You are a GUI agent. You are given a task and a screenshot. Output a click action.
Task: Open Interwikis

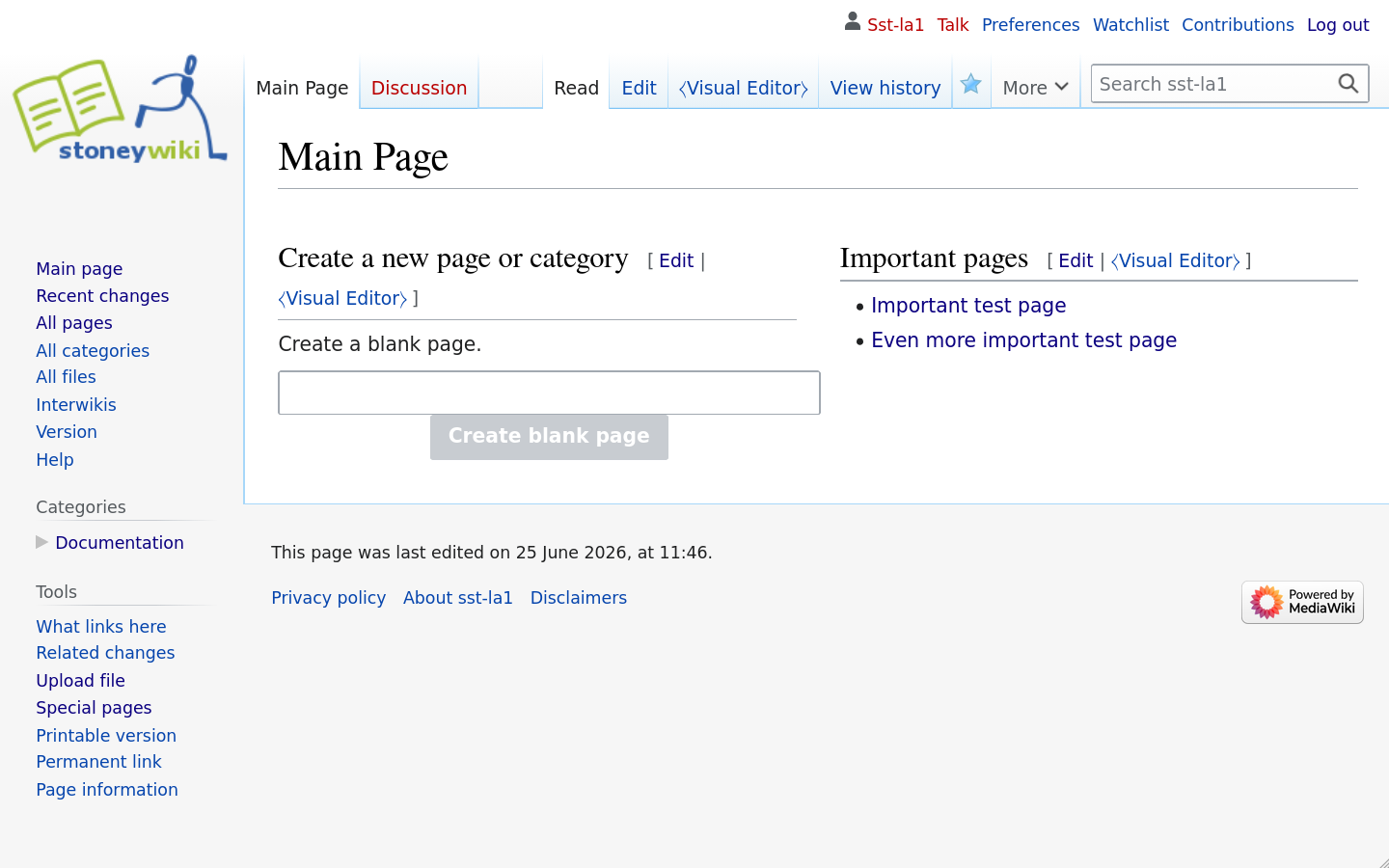click(x=76, y=405)
